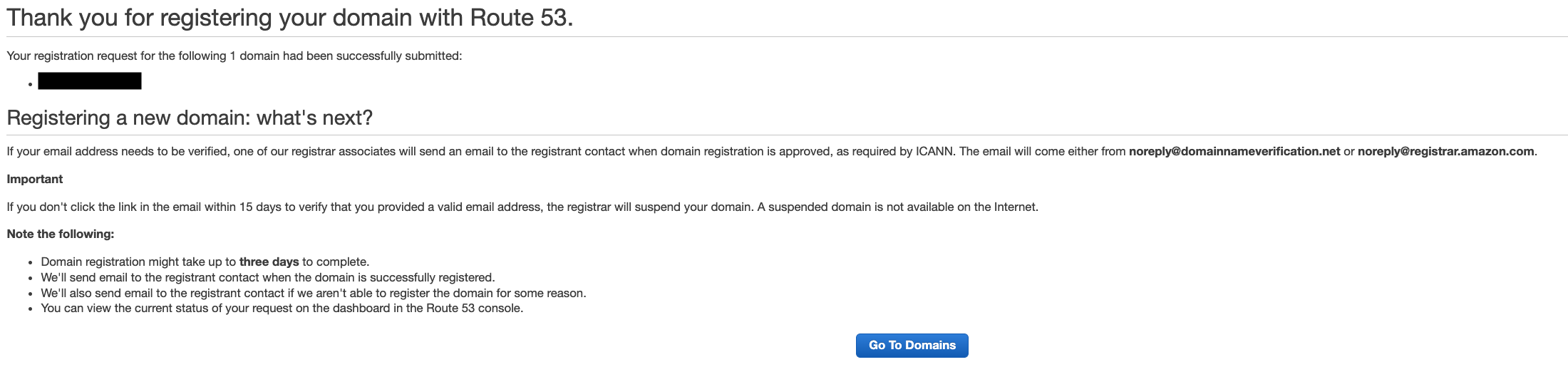The width and height of the screenshot is (1568, 367).
Task: Click the blacked-out registered domain name
Action: [x=90, y=81]
